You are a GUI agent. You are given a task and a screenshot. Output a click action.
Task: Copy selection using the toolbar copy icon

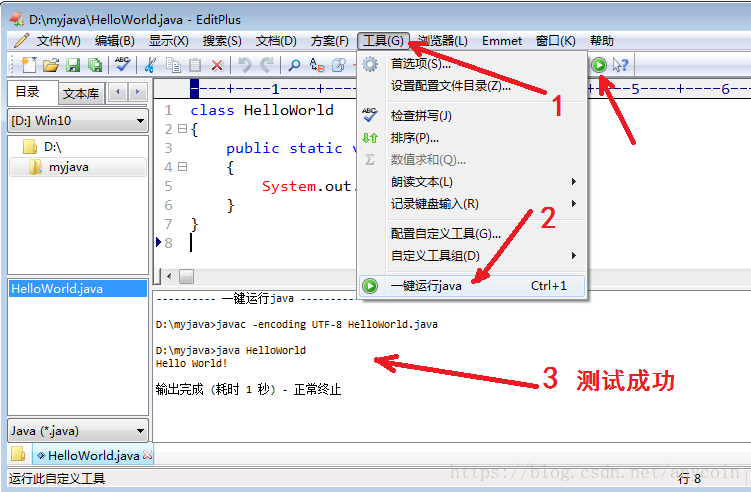tap(173, 65)
